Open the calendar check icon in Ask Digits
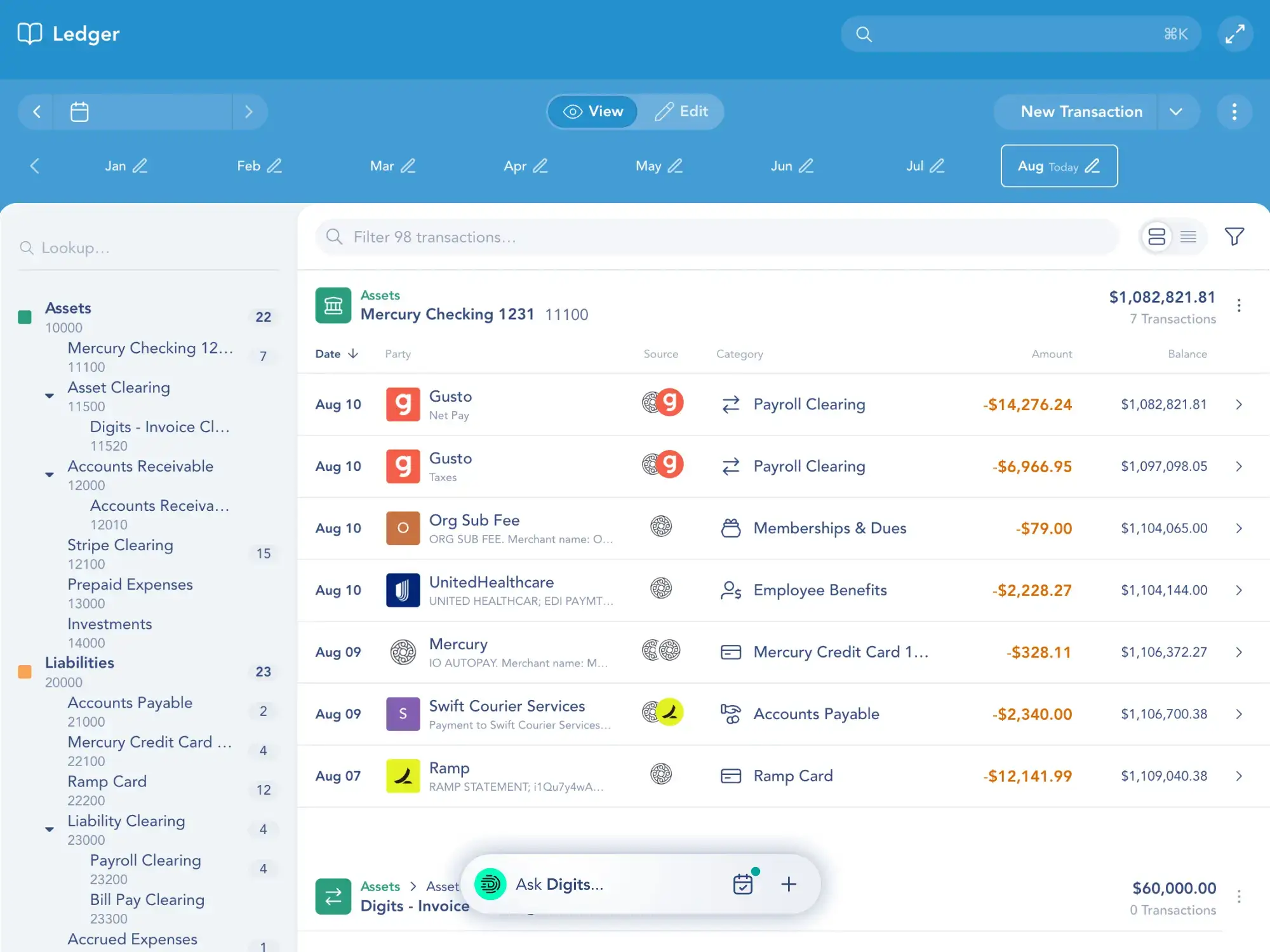Screen dimensions: 1270x952 (x=743, y=883)
